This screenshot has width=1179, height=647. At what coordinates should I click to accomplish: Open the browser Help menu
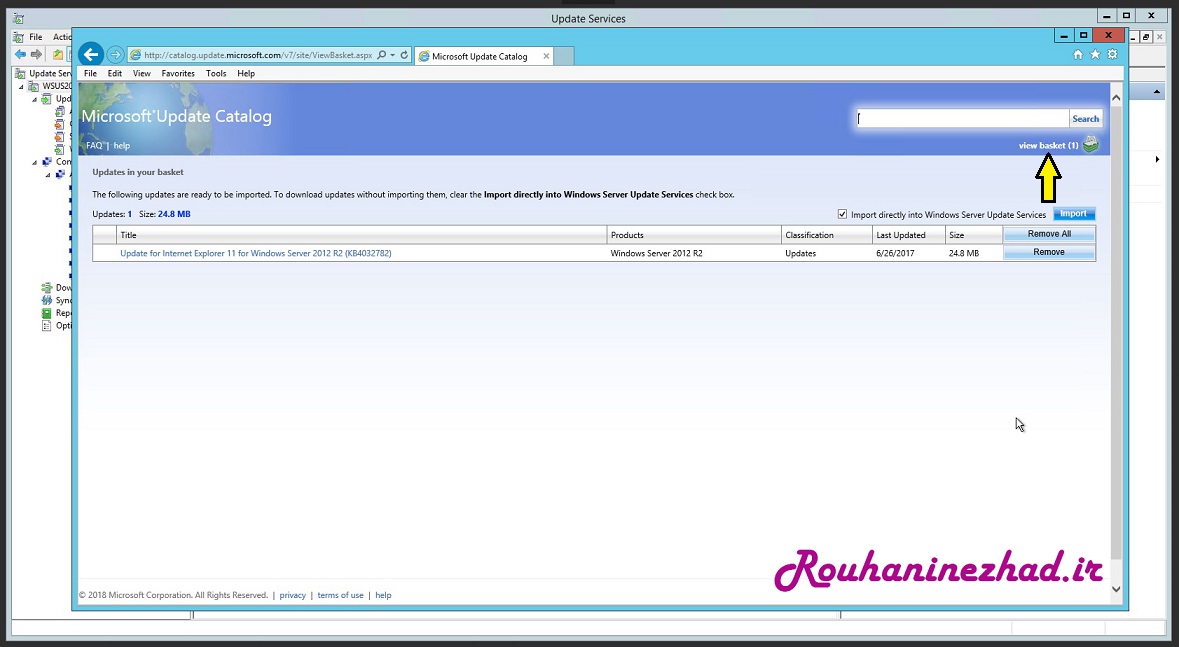246,73
